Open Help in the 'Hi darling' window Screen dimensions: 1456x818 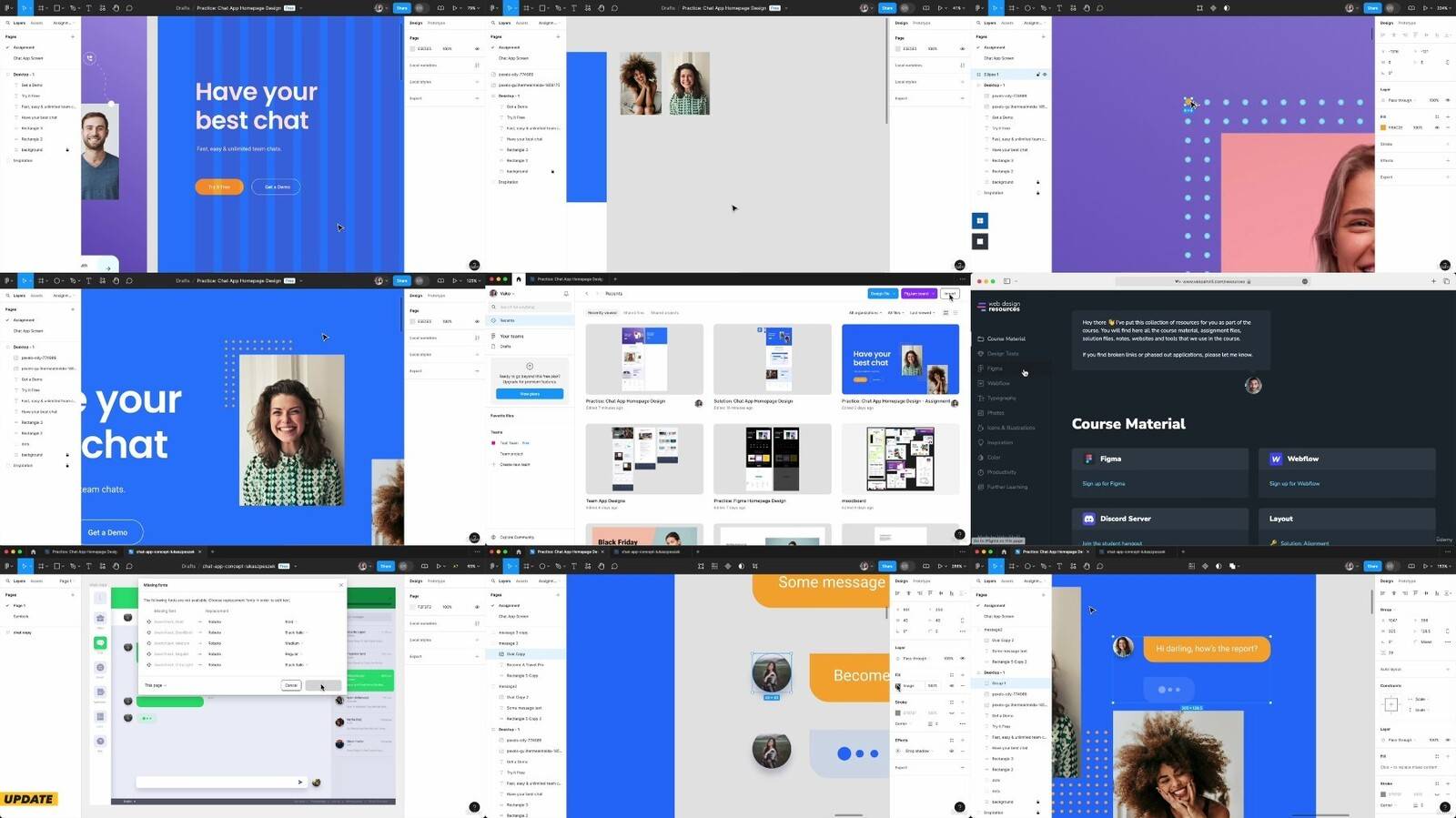pos(1444,807)
